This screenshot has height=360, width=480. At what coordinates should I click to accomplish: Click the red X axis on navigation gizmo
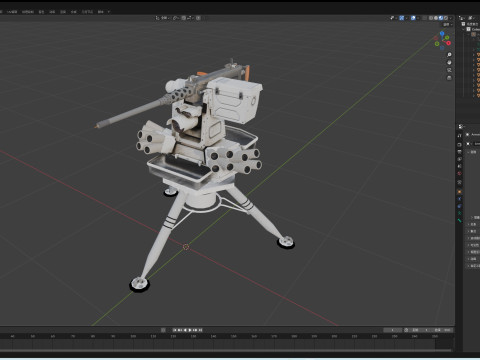(x=449, y=43)
